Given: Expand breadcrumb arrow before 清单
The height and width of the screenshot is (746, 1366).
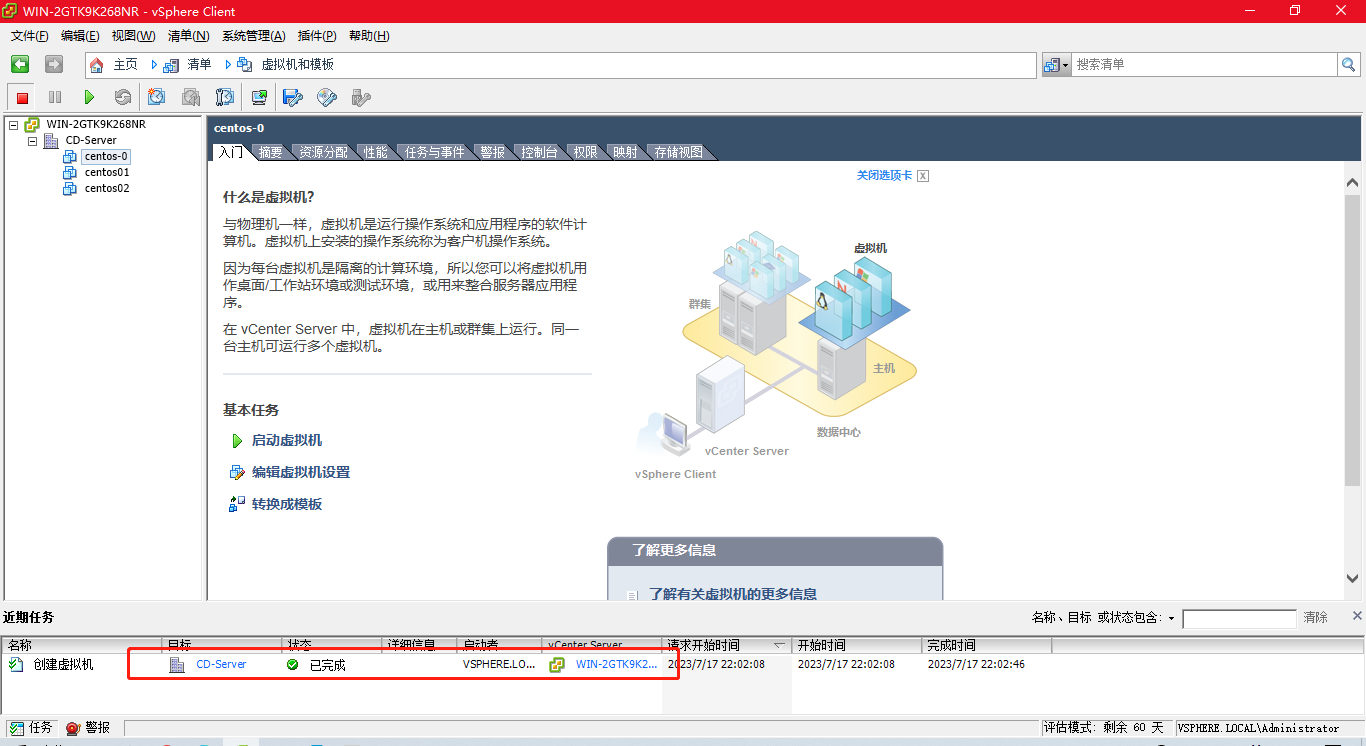Looking at the screenshot, I should tap(154, 64).
